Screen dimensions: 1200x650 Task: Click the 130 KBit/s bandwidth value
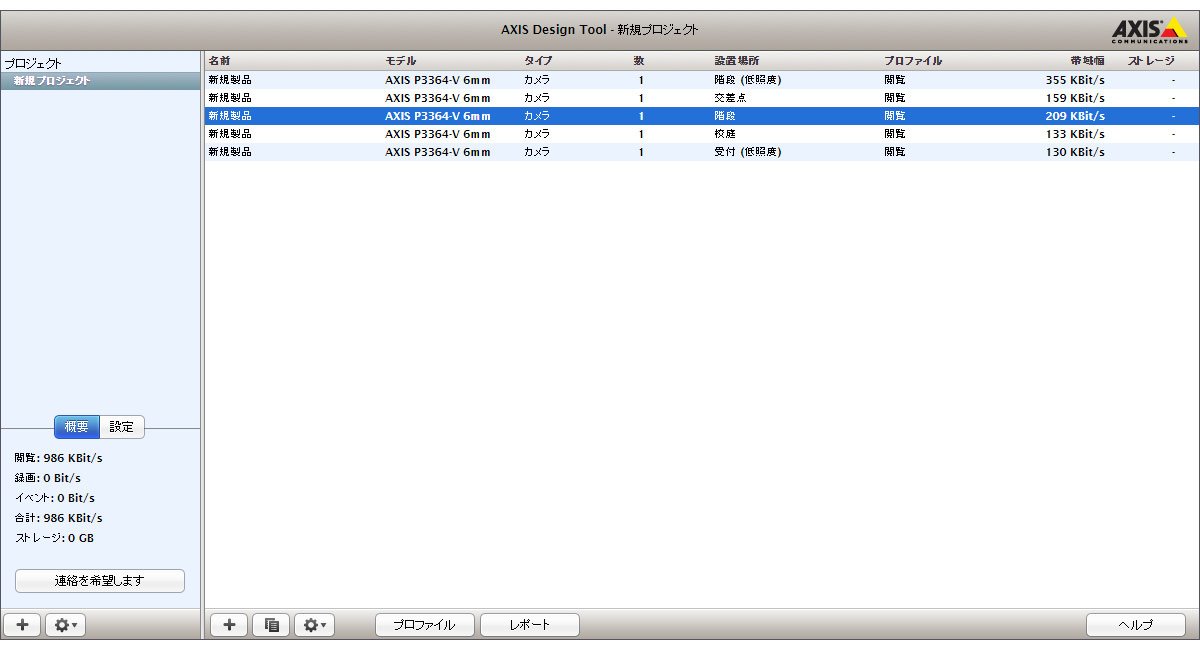pyautogui.click(x=1075, y=152)
